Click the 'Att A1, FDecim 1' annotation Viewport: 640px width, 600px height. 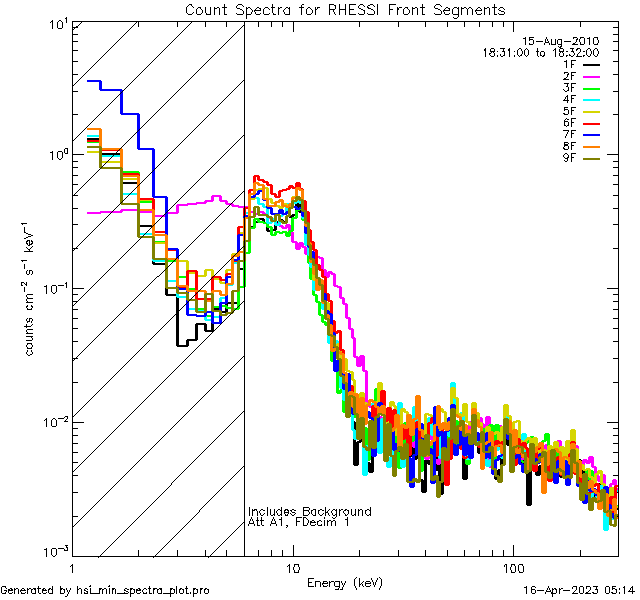[x=299, y=522]
